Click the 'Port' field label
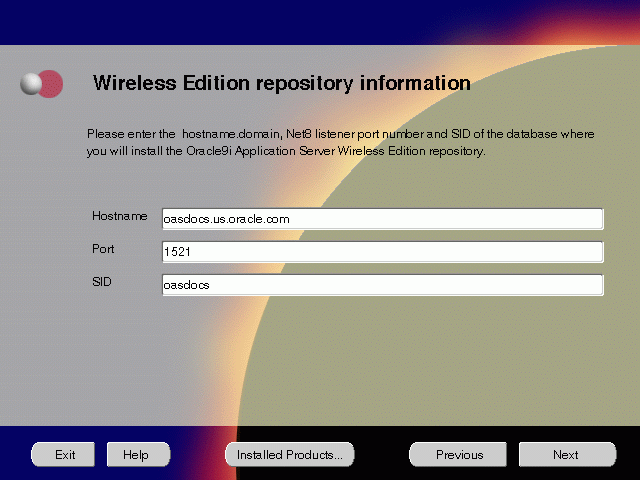 click(103, 249)
